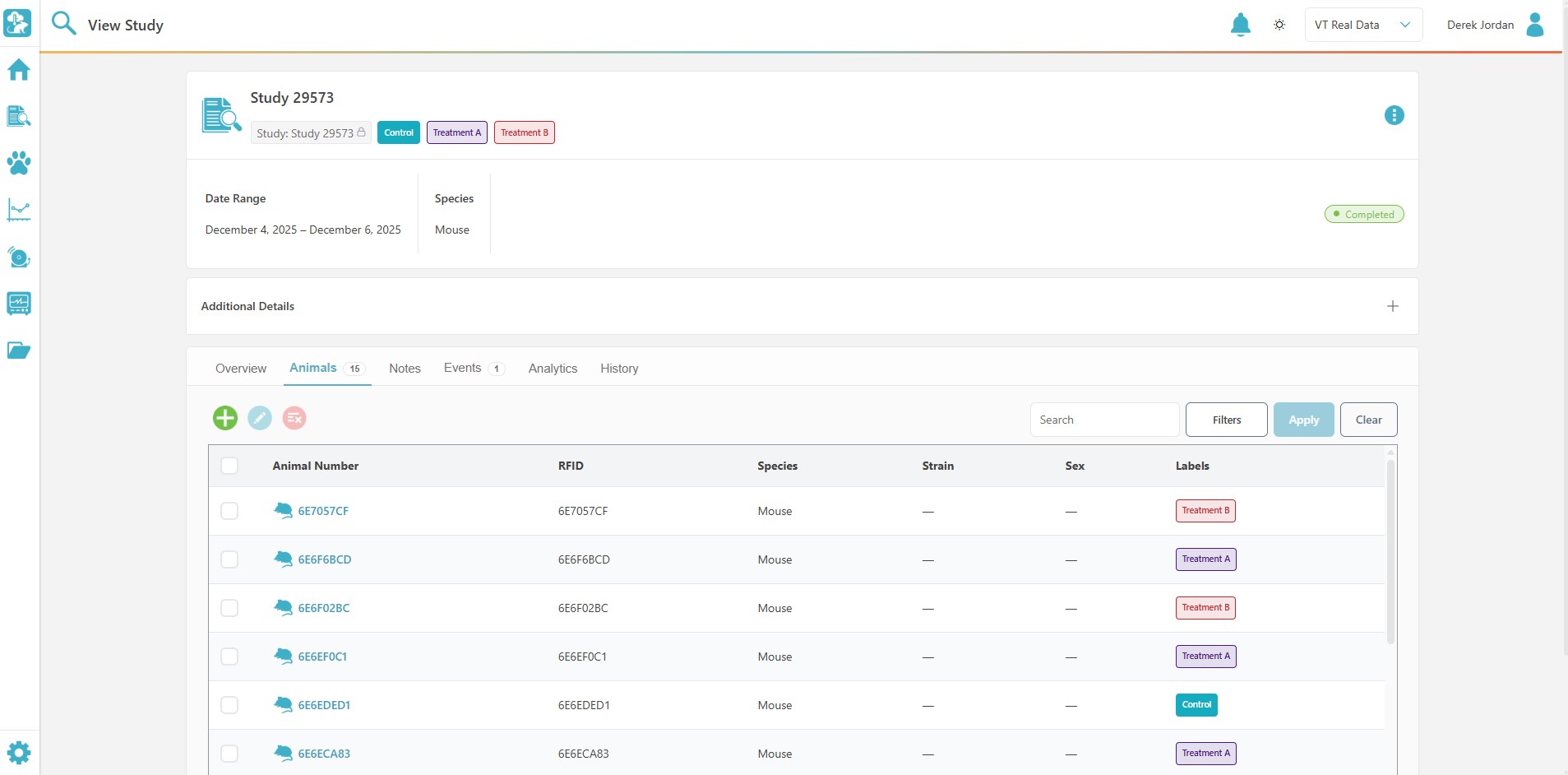Click the red remove animals button
The width and height of the screenshot is (1568, 775).
click(x=294, y=418)
